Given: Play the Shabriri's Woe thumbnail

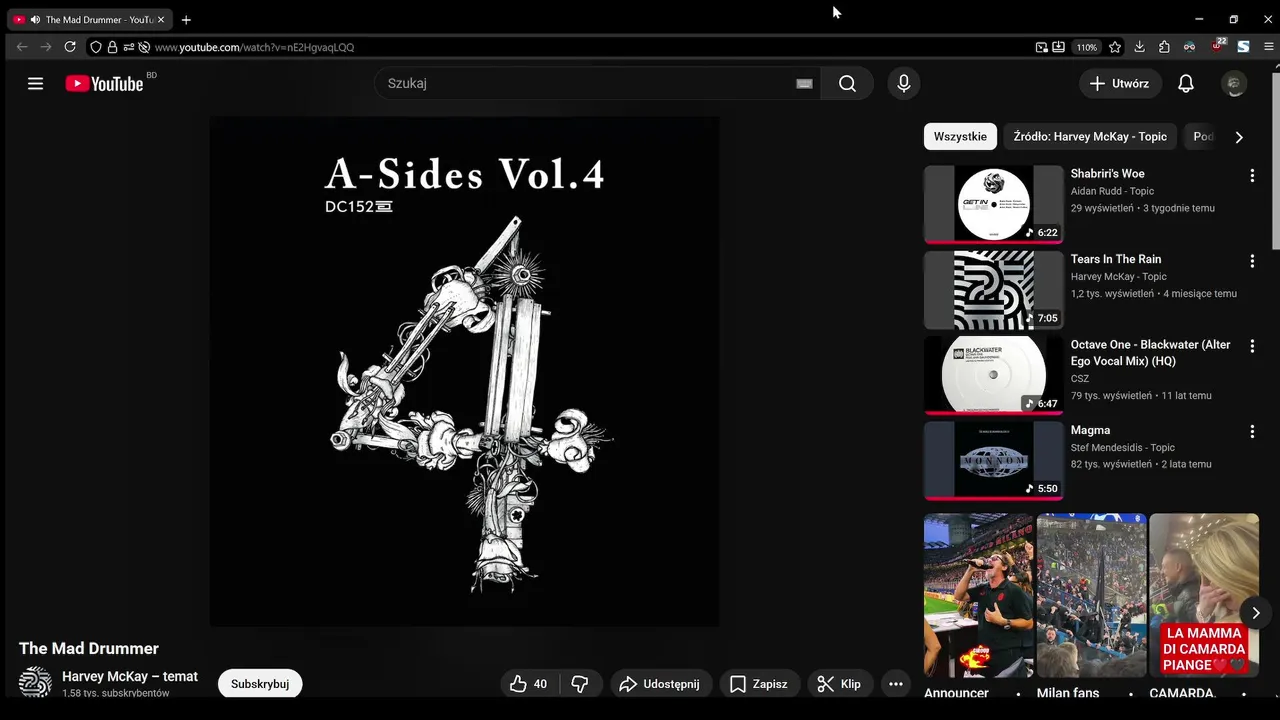Looking at the screenshot, I should pos(993,204).
